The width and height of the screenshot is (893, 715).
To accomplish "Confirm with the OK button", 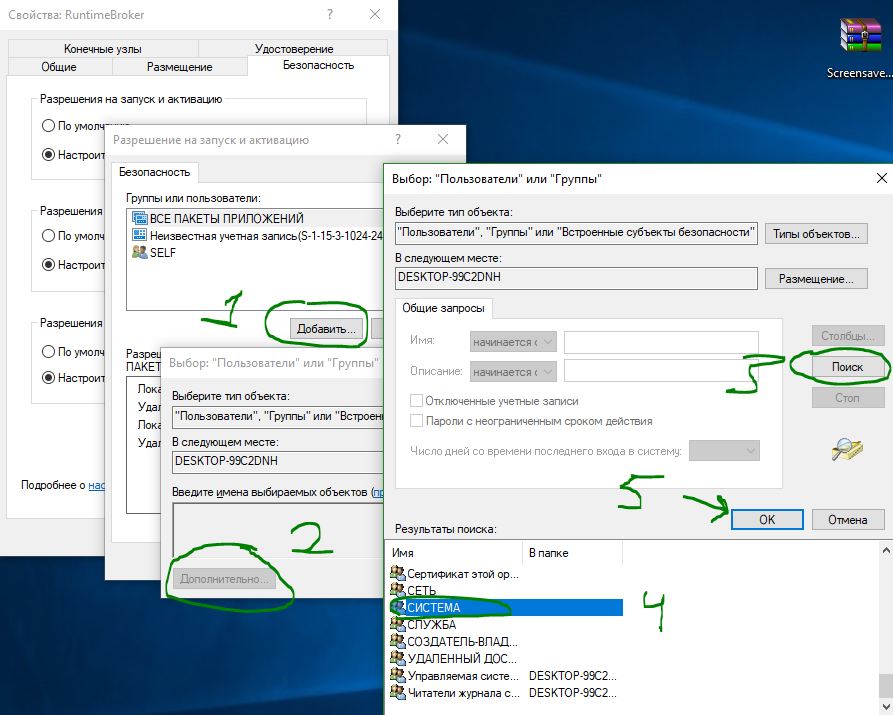I will (767, 520).
